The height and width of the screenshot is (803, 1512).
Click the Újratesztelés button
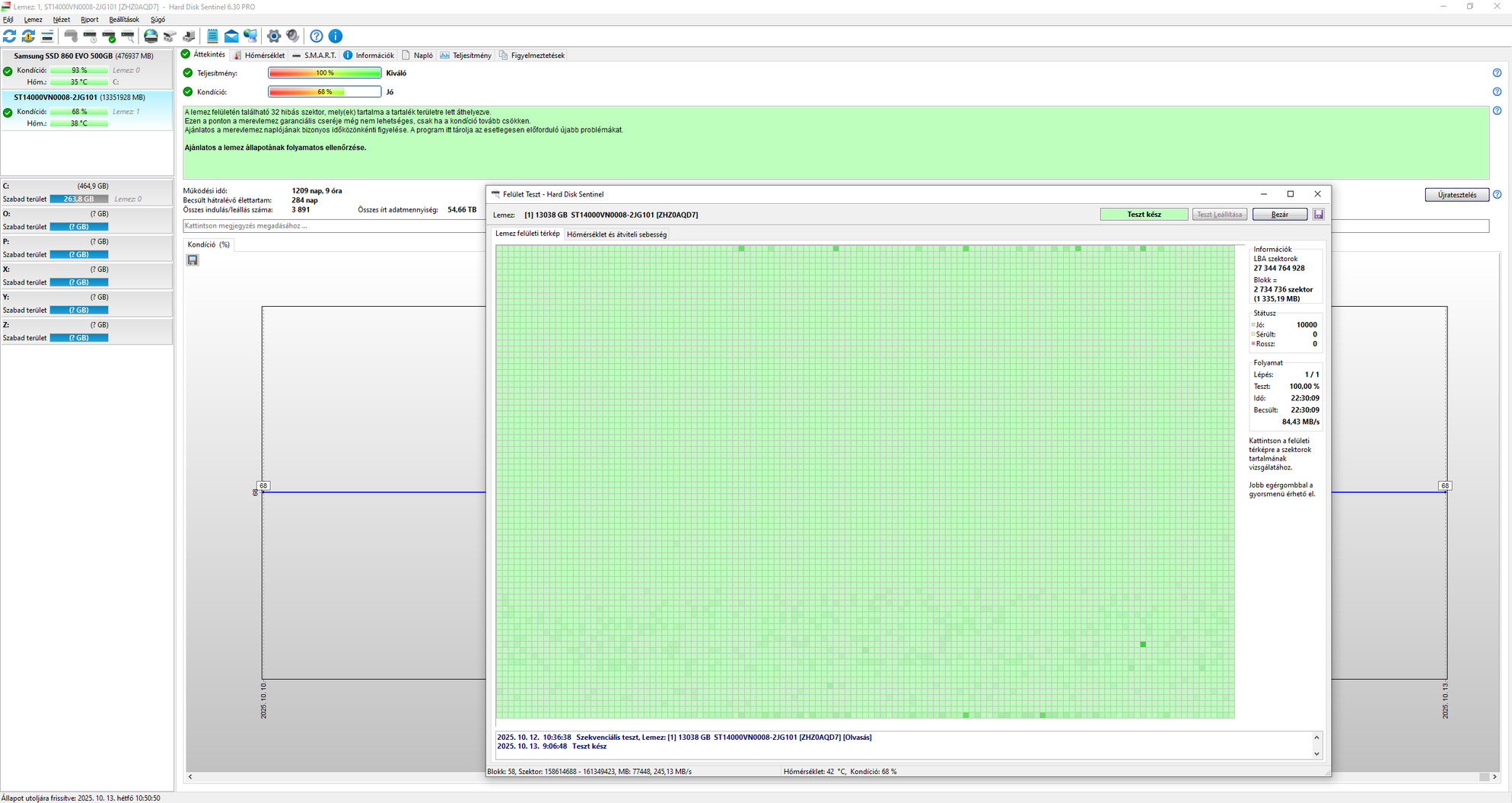click(1456, 195)
